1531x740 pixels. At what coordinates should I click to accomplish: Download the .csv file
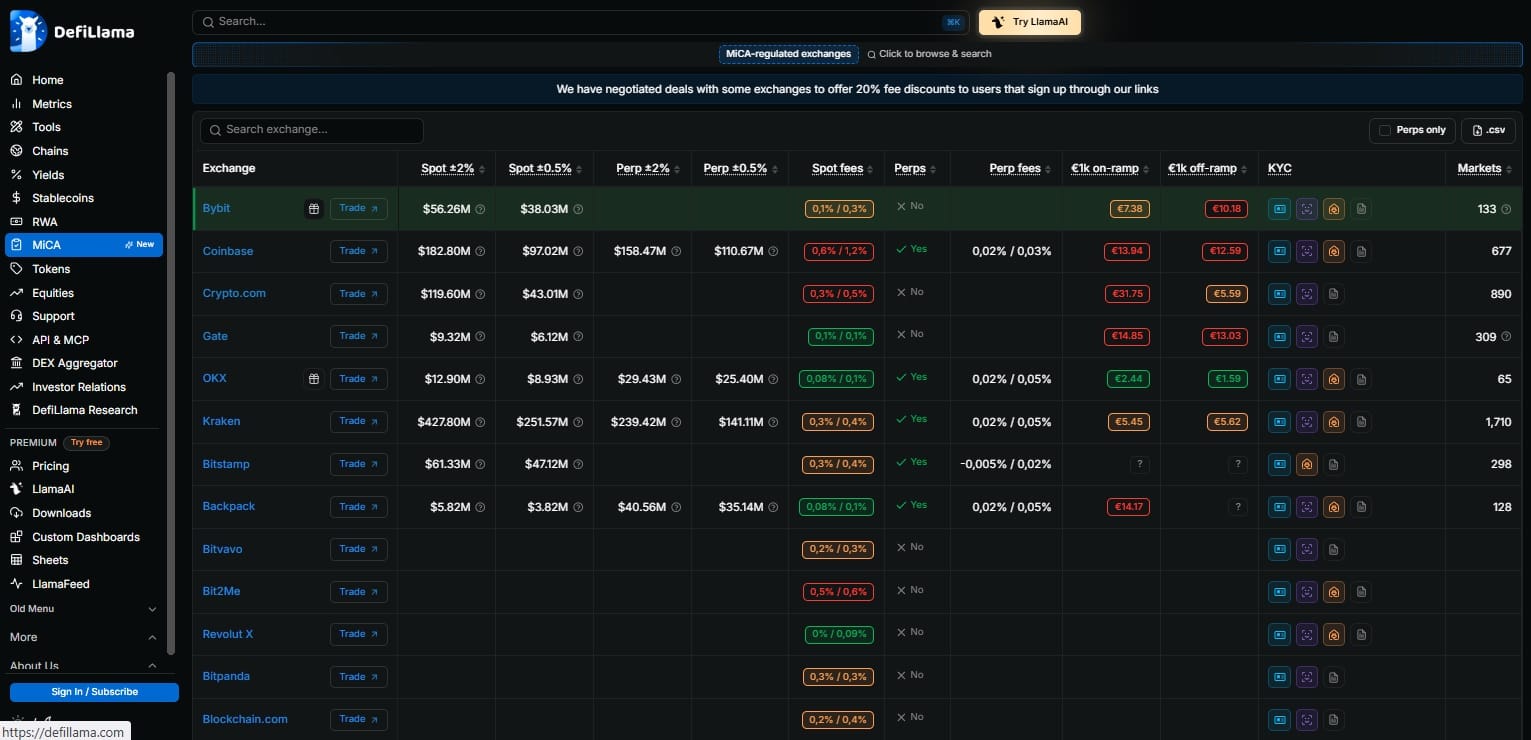(x=1488, y=130)
